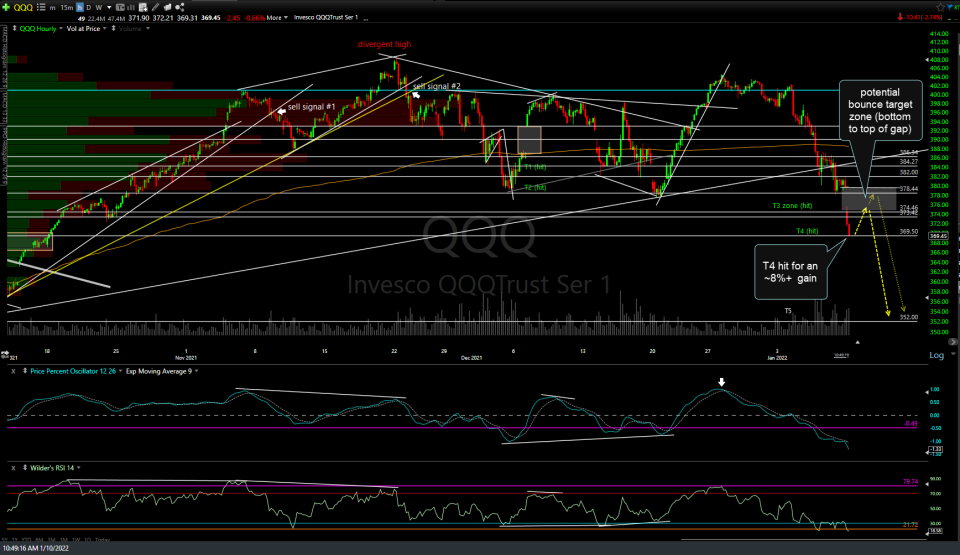The image size is (960, 555).
Task: Click the small triangle below the volume bars
Action: pos(857,342)
